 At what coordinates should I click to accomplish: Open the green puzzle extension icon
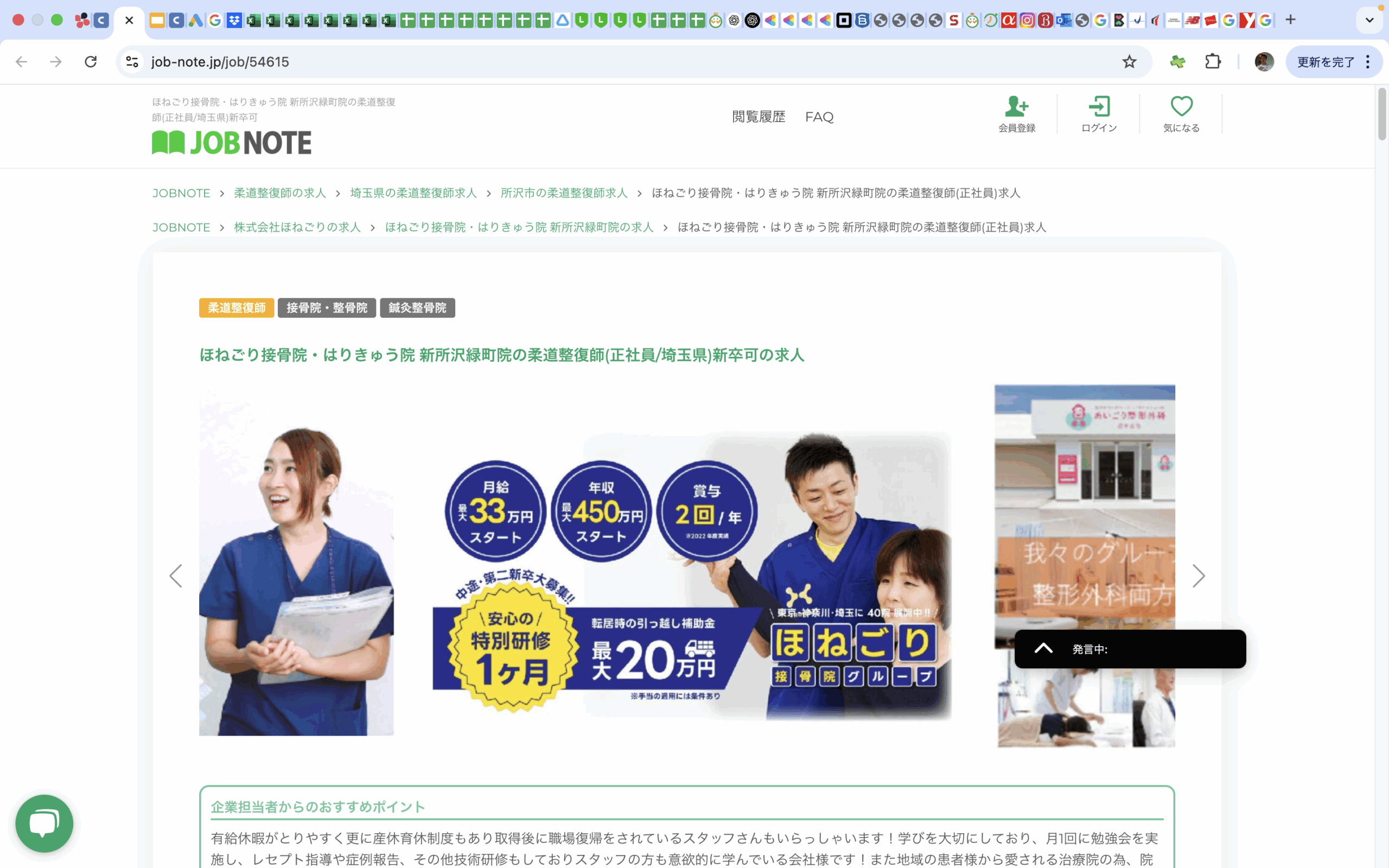[1177, 61]
